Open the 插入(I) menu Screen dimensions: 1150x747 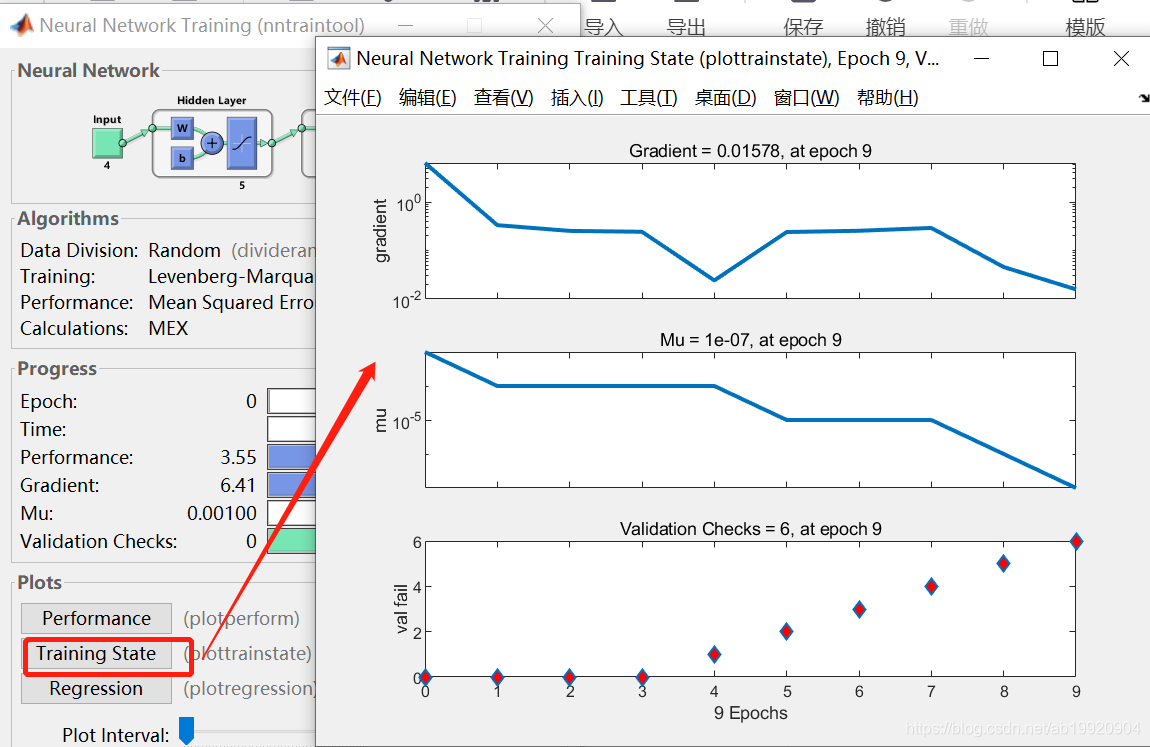(576, 97)
